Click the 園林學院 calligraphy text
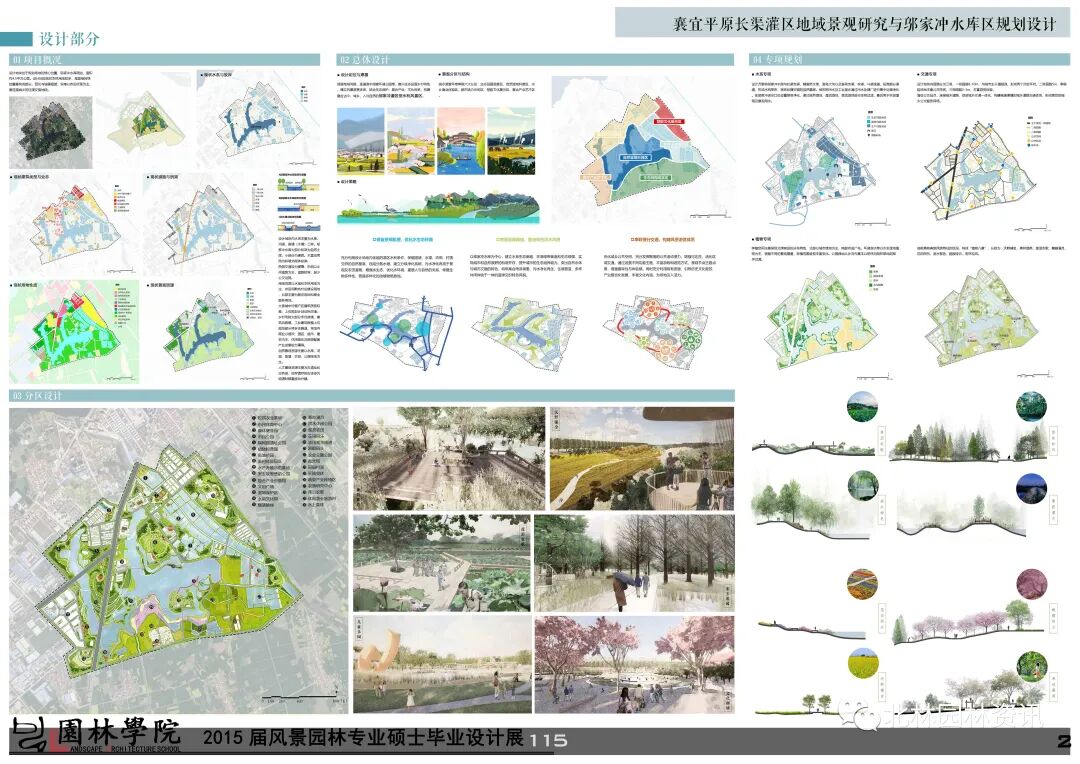 coord(118,731)
